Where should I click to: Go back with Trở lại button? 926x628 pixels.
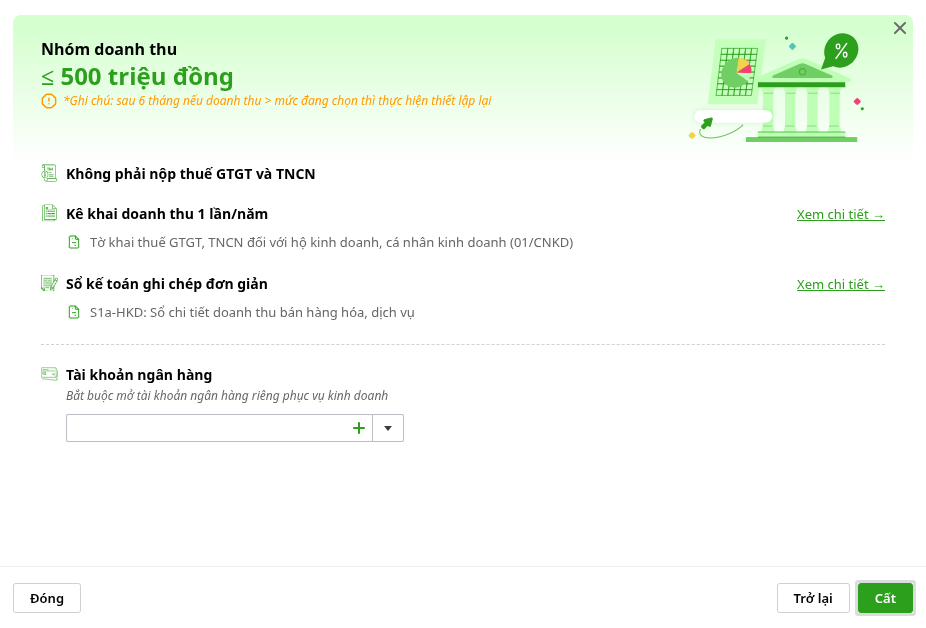[813, 598]
